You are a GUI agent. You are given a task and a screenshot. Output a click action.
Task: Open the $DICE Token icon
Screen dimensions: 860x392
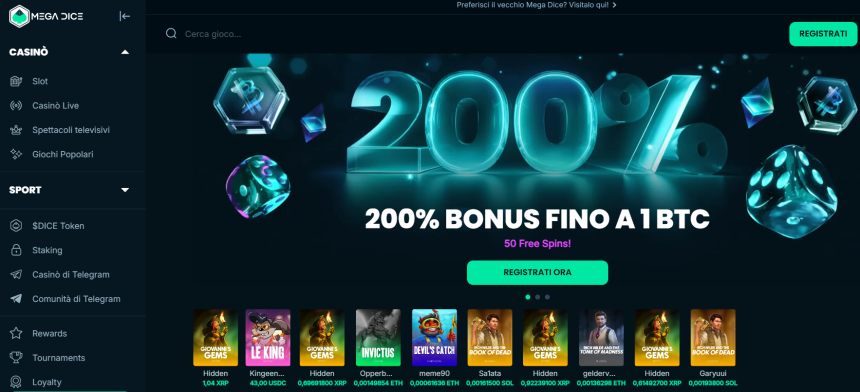click(16, 226)
